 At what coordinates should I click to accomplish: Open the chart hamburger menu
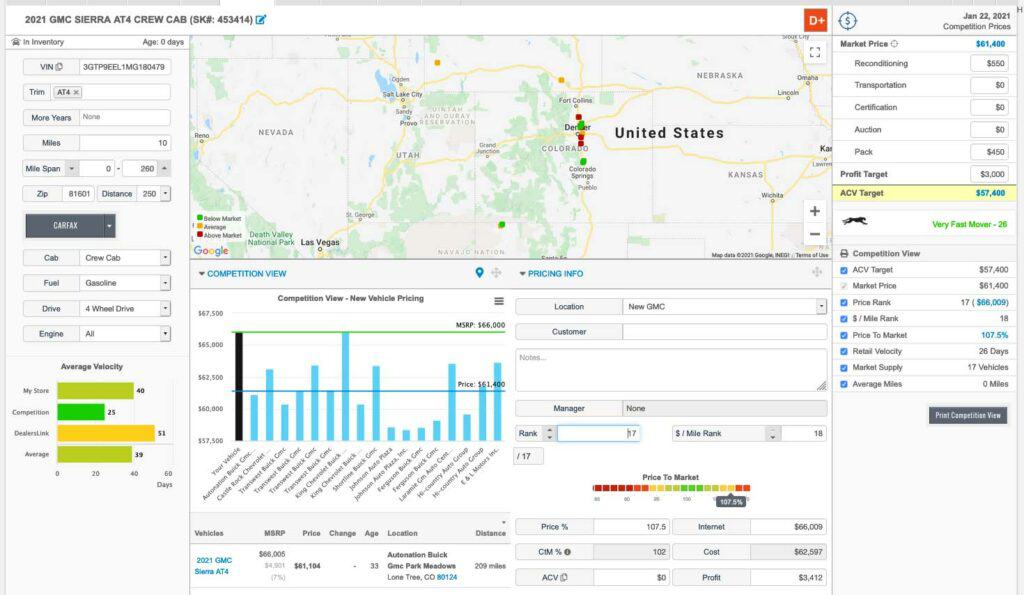499,301
